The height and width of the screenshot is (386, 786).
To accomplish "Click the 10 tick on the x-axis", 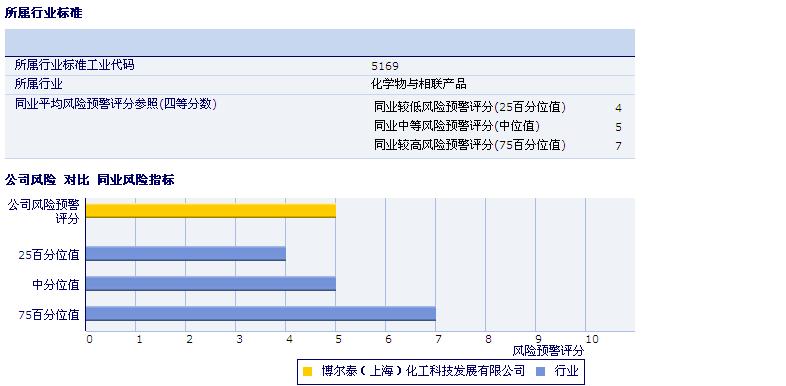I will [x=592, y=339].
